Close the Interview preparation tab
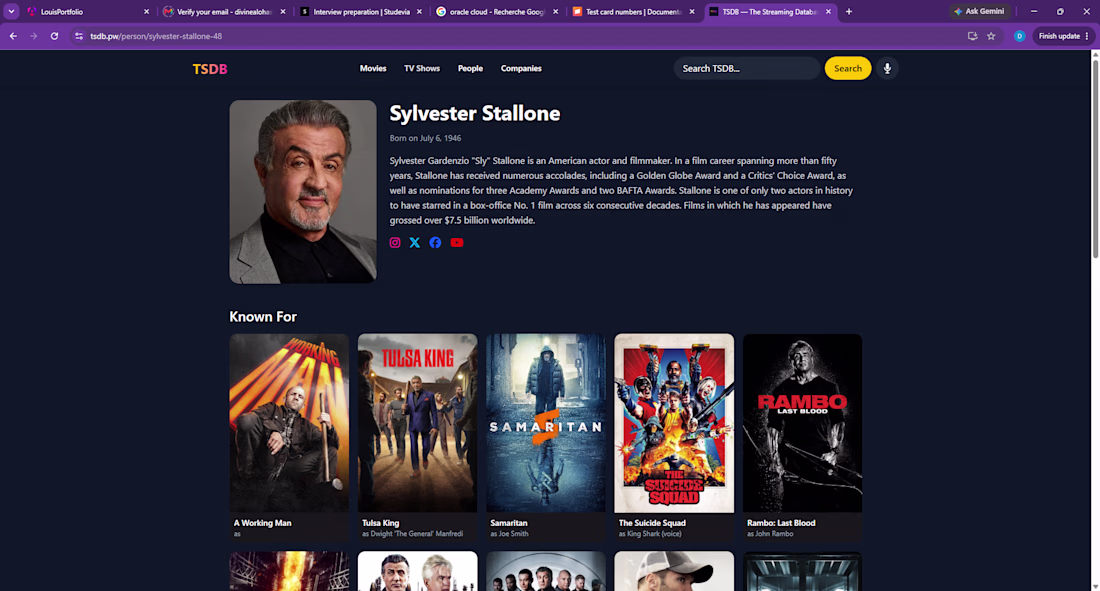This screenshot has width=1100, height=591. [x=419, y=11]
